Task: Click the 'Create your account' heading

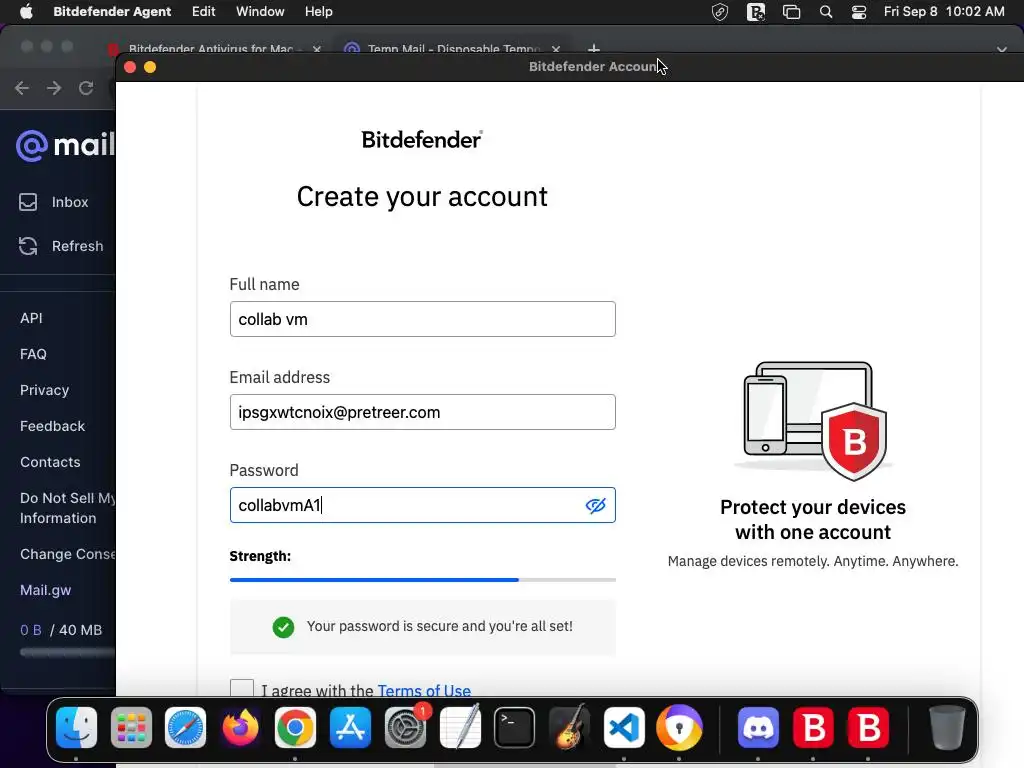Action: pyautogui.click(x=422, y=197)
